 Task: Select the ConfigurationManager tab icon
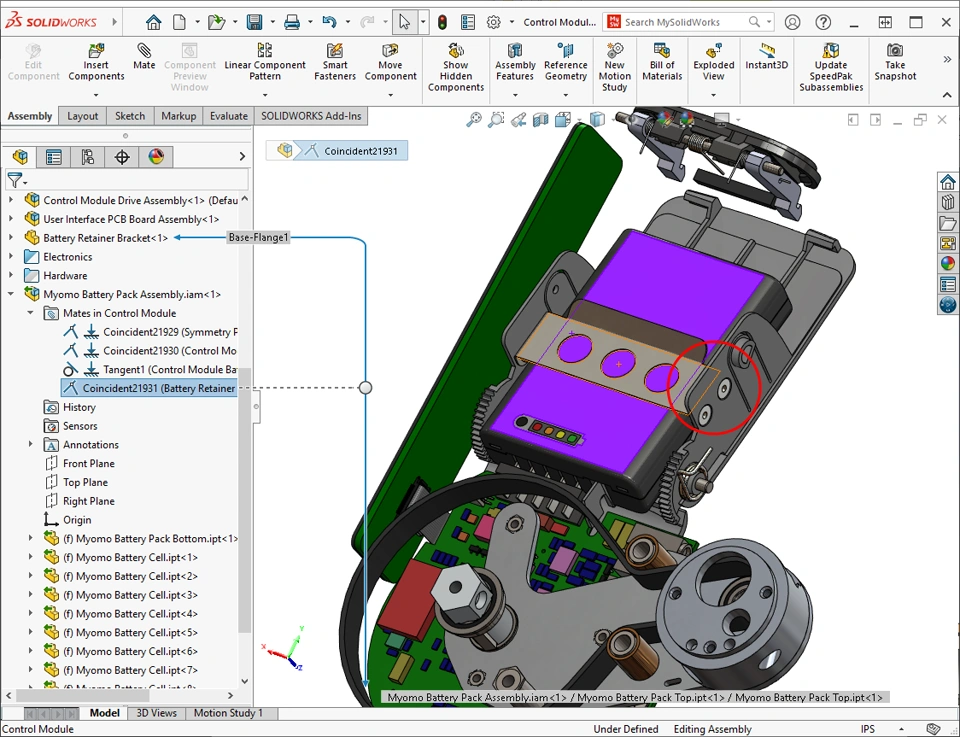[88, 157]
